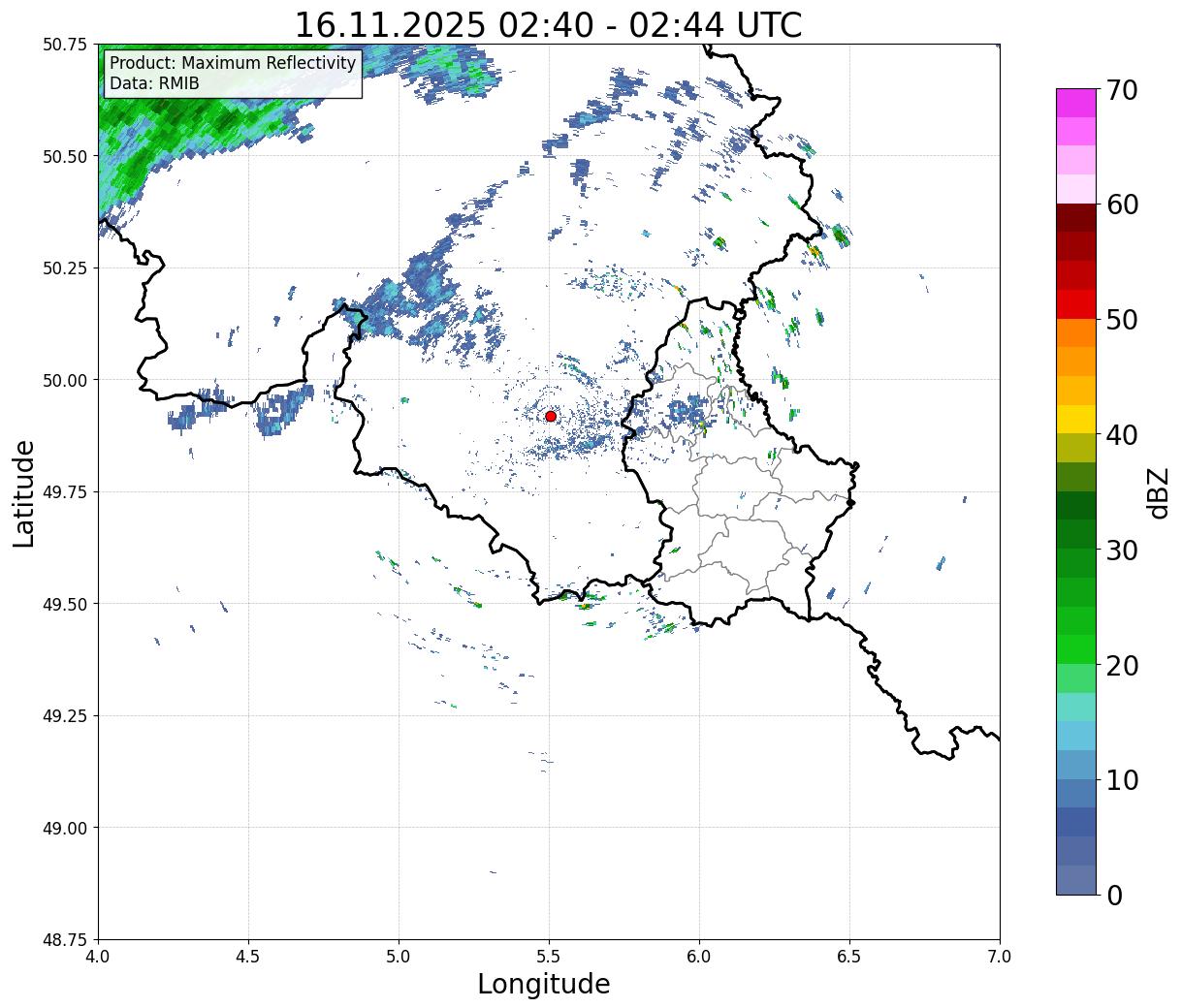Click the latitude tick label '49.50'

tap(65, 604)
